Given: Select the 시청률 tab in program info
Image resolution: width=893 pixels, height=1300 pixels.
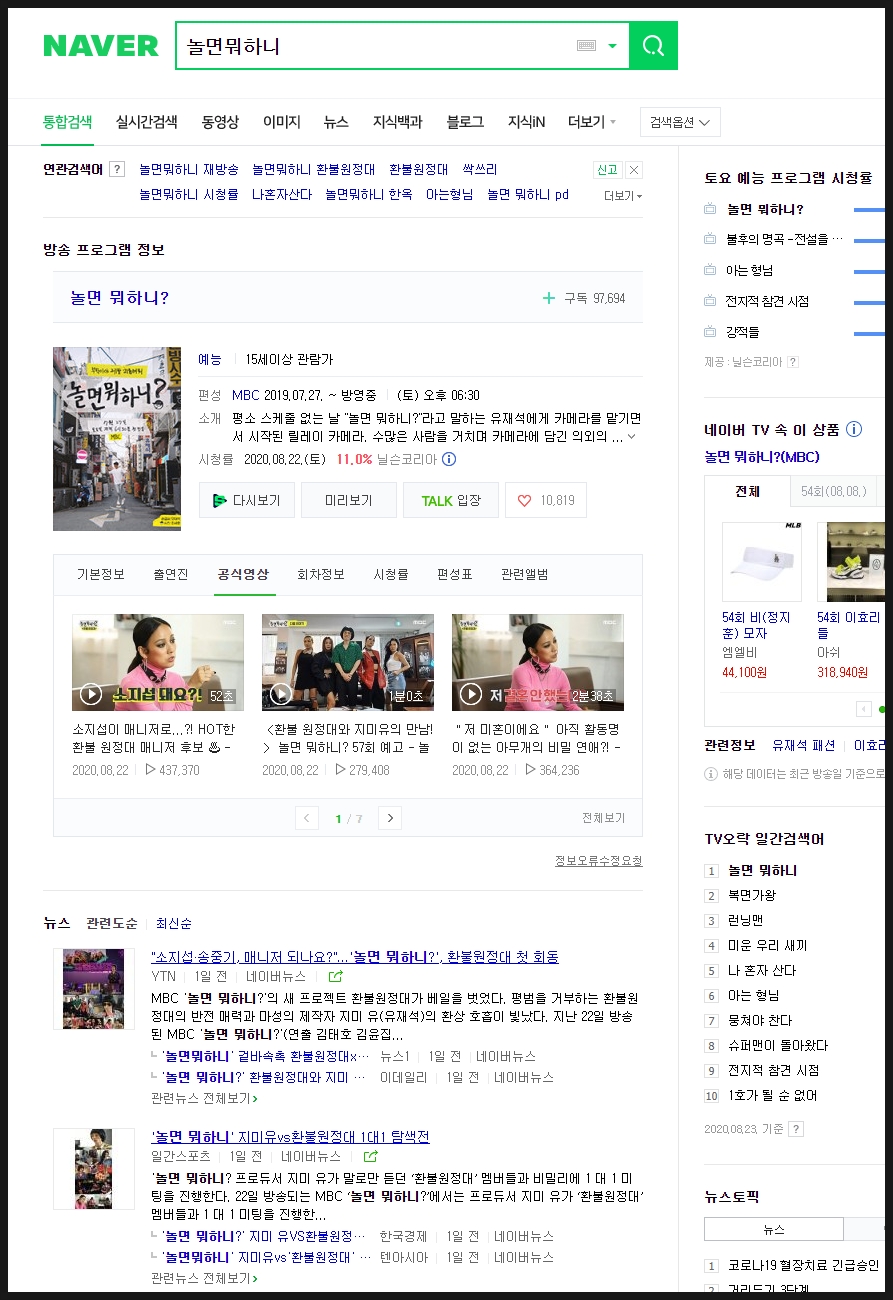Looking at the screenshot, I should coord(391,574).
